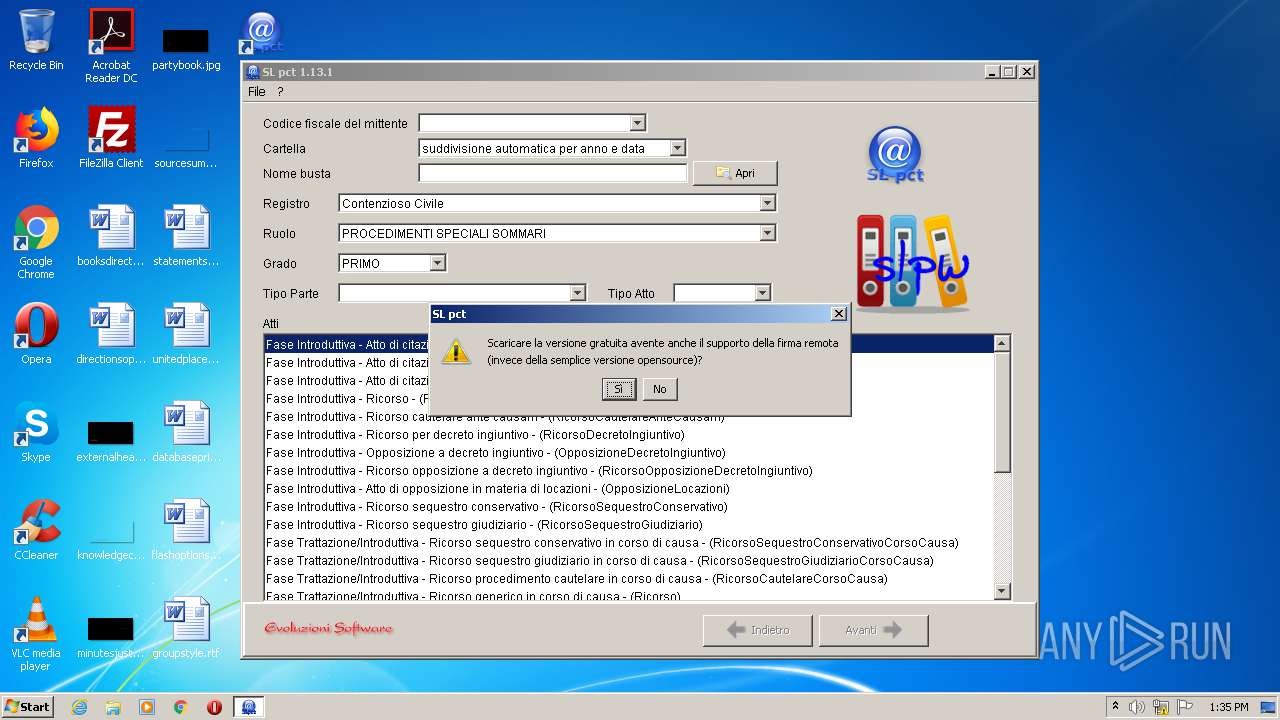Screen dimensions: 1280x720
Task: Open the Opera taskbar icon
Action: (214, 707)
